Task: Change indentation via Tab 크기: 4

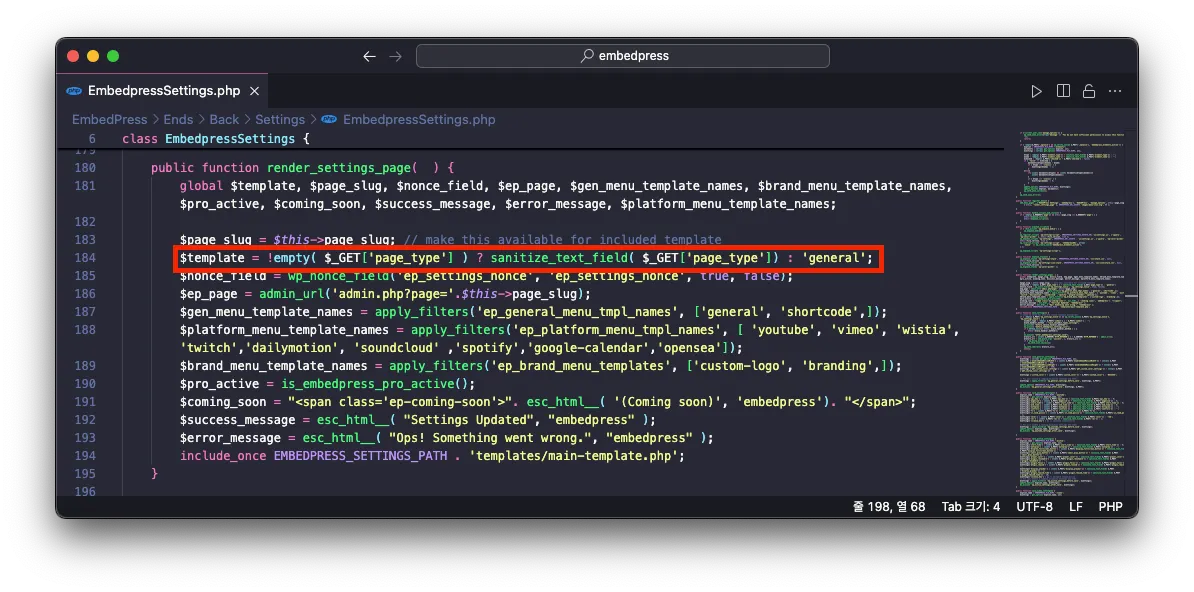Action: (971, 507)
